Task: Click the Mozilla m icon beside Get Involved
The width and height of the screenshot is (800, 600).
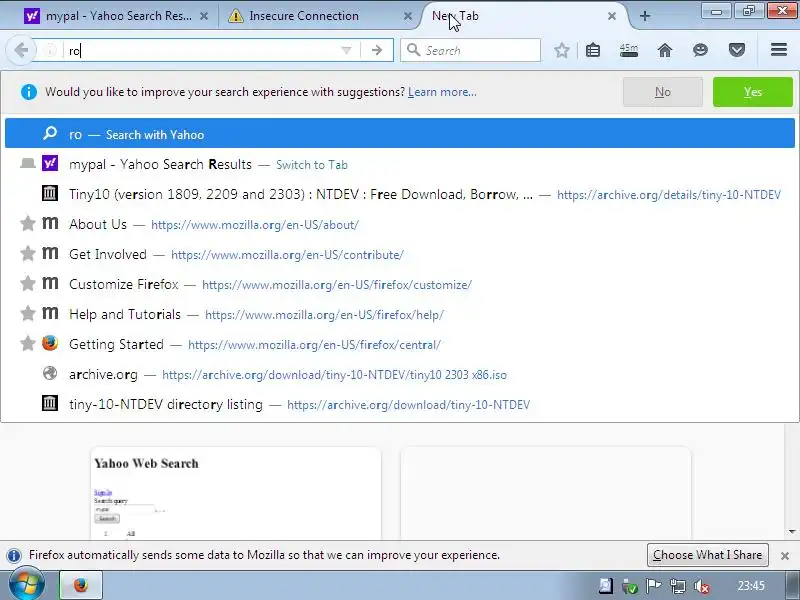Action: coord(49,253)
